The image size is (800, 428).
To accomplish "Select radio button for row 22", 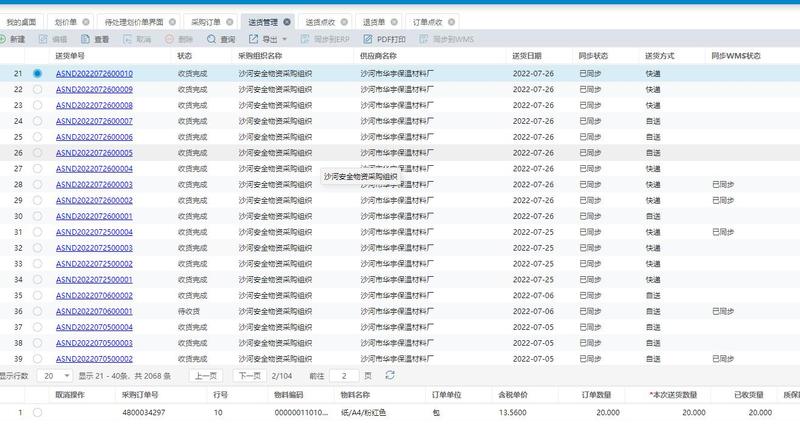I will tap(37, 89).
